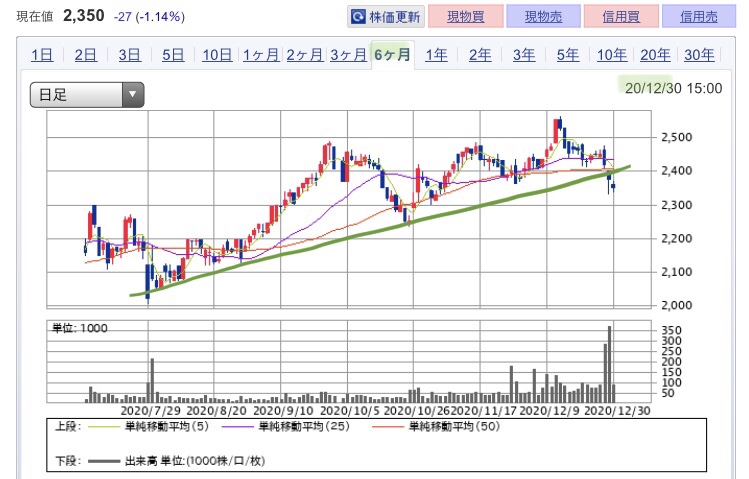Select the 6ヶ月 period tab
The width and height of the screenshot is (749, 479).
point(392,55)
